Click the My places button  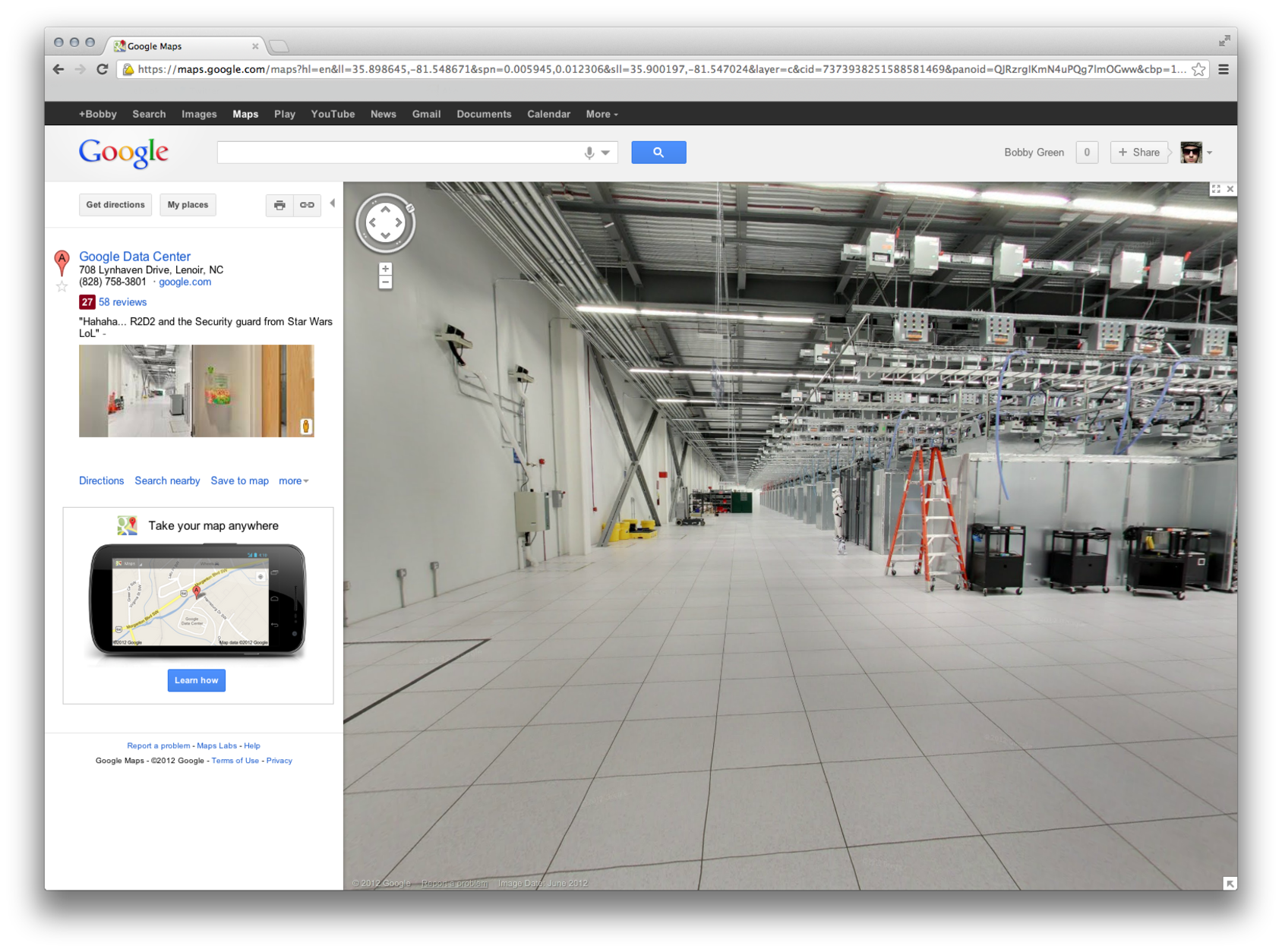pyautogui.click(x=188, y=205)
